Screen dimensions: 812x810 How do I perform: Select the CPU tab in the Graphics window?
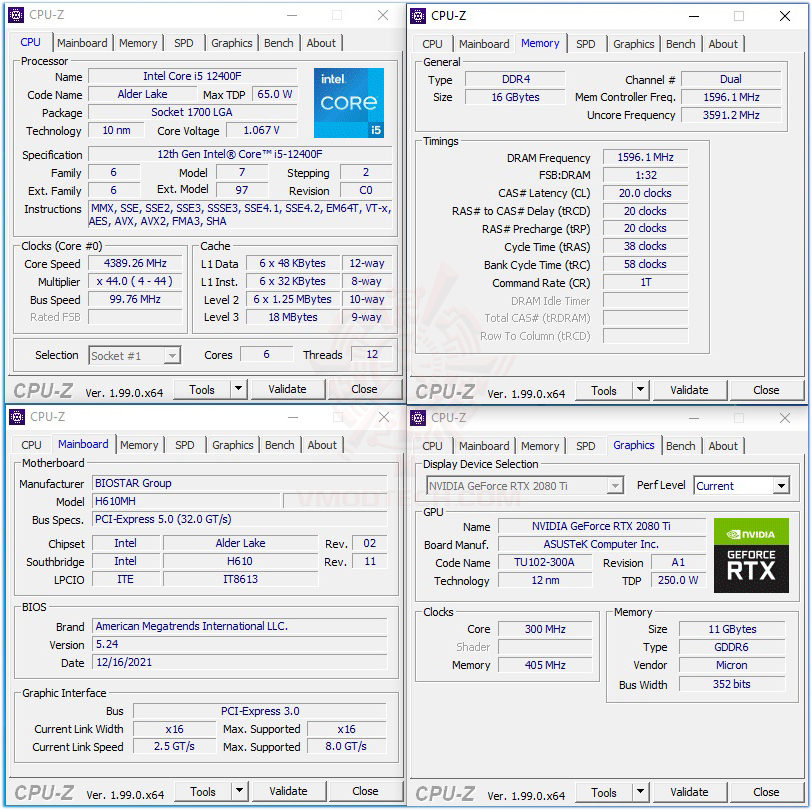pyautogui.click(x=432, y=446)
